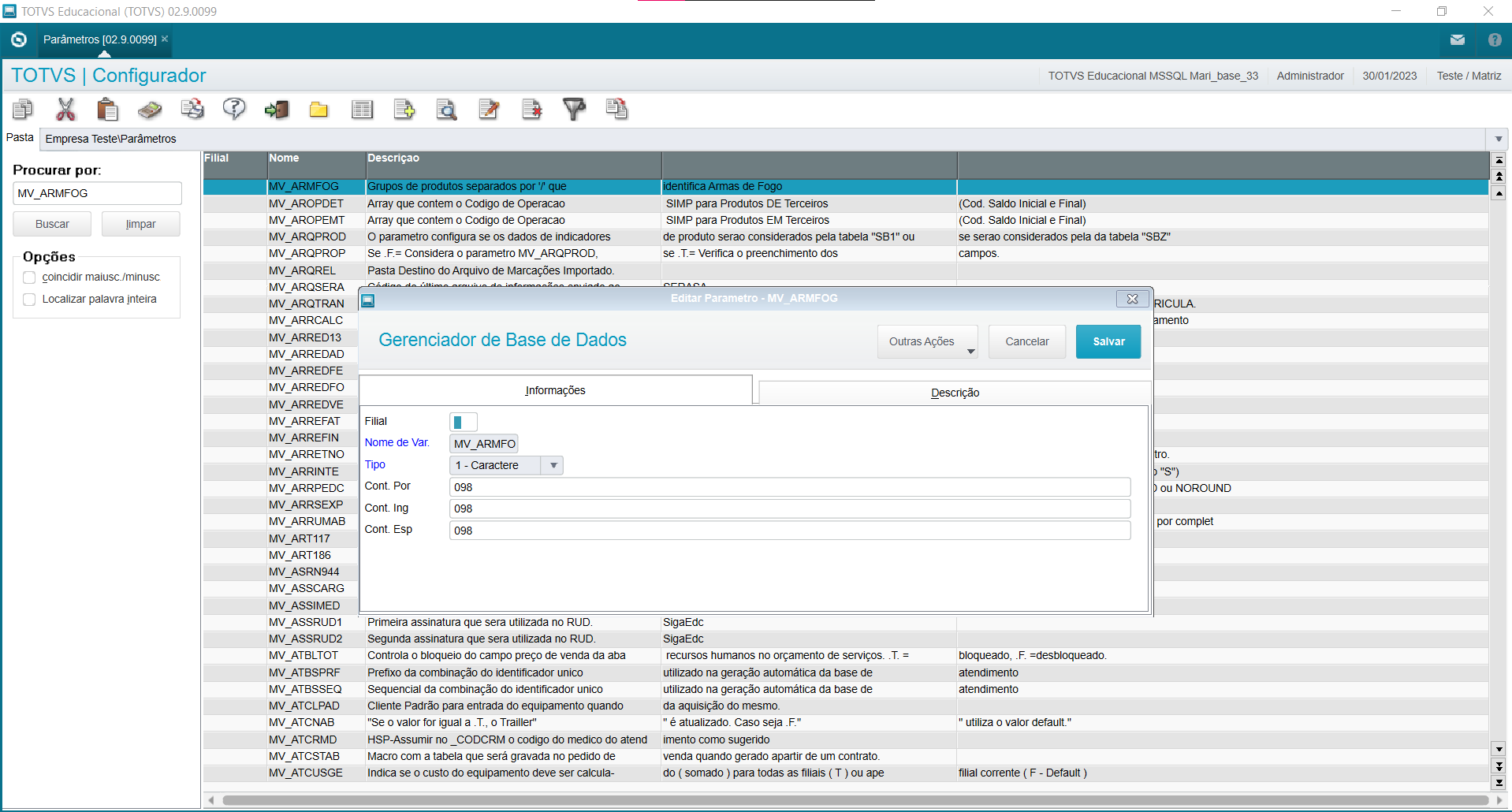Add a new parameter with plus document icon
Image resolution: width=1512 pixels, height=812 pixels.
click(x=404, y=109)
